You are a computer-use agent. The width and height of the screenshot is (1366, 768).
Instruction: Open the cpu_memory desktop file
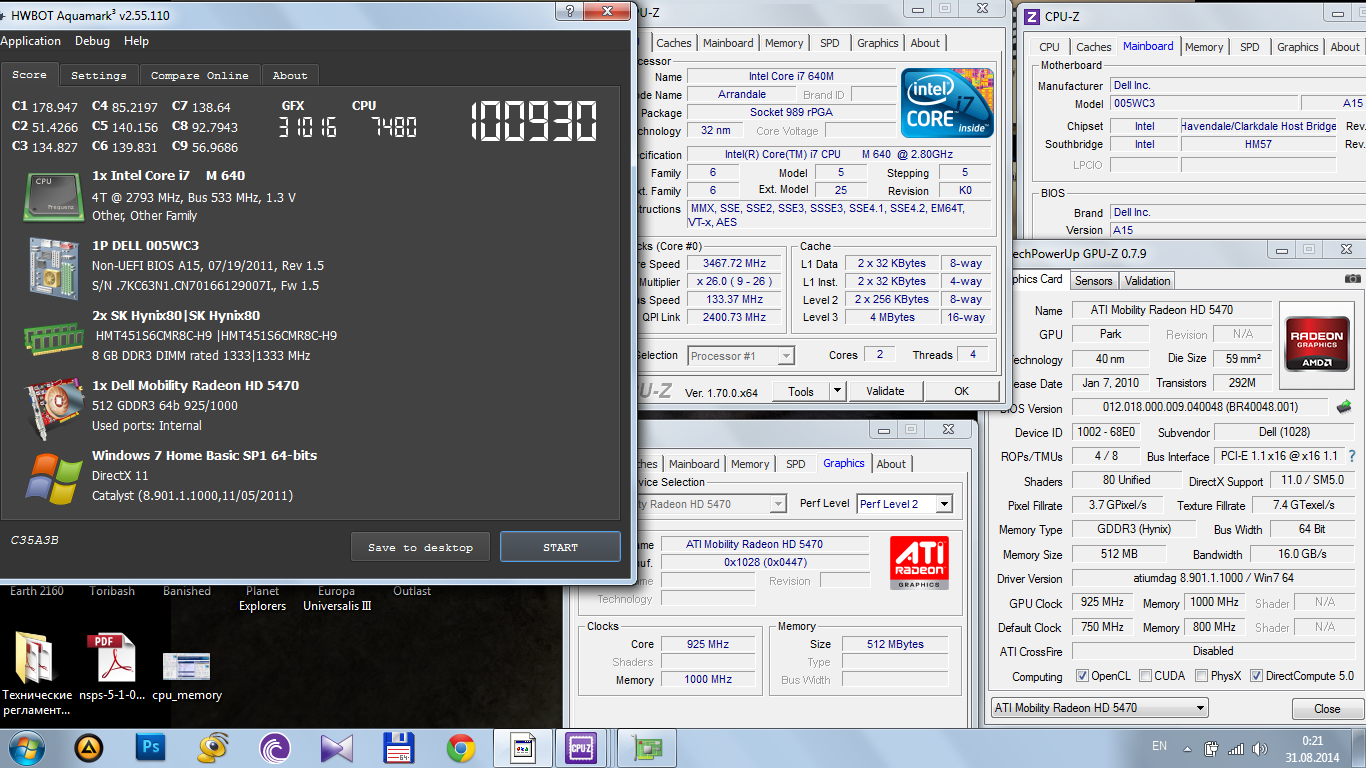[187, 676]
